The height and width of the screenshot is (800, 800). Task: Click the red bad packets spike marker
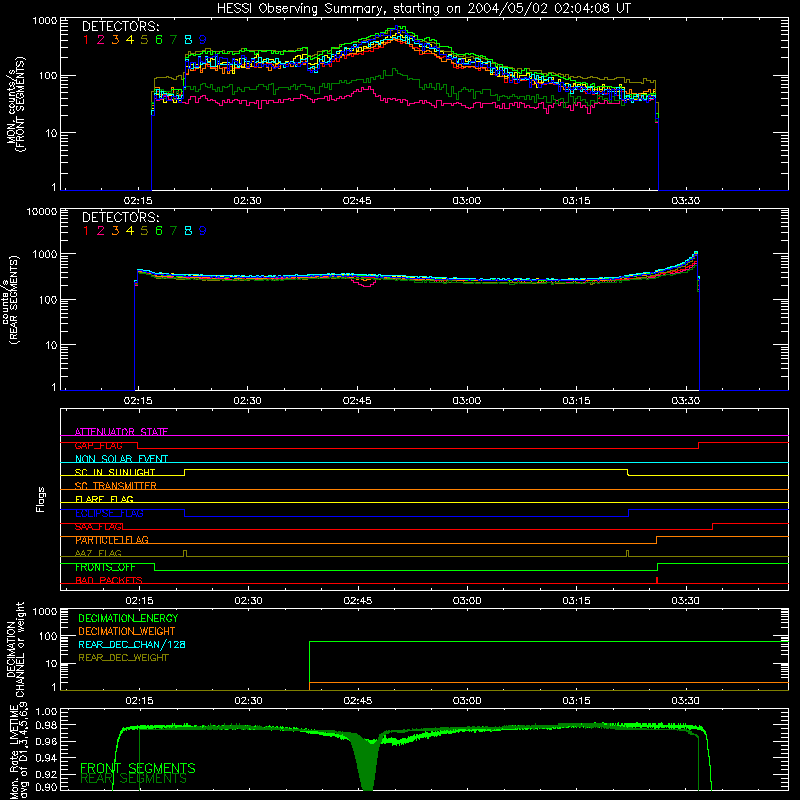point(657,580)
